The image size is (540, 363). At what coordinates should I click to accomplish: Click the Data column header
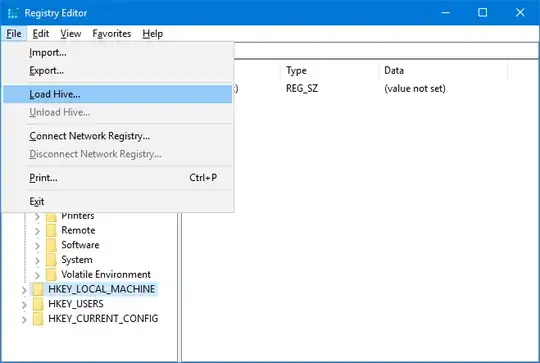pos(444,71)
